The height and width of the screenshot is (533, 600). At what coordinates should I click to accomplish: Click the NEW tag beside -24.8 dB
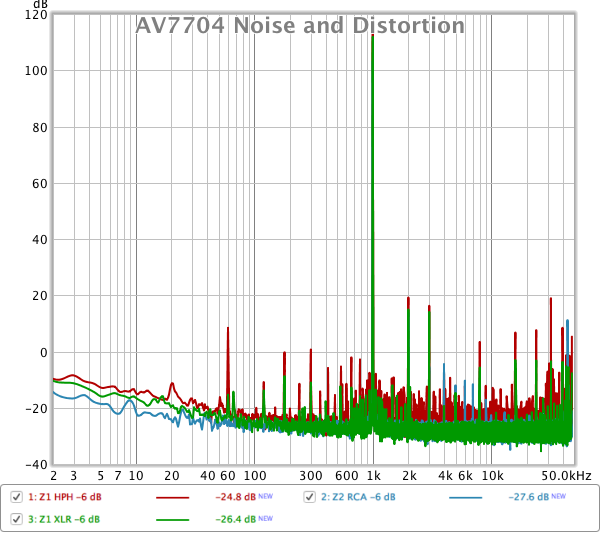pyautogui.click(x=266, y=496)
